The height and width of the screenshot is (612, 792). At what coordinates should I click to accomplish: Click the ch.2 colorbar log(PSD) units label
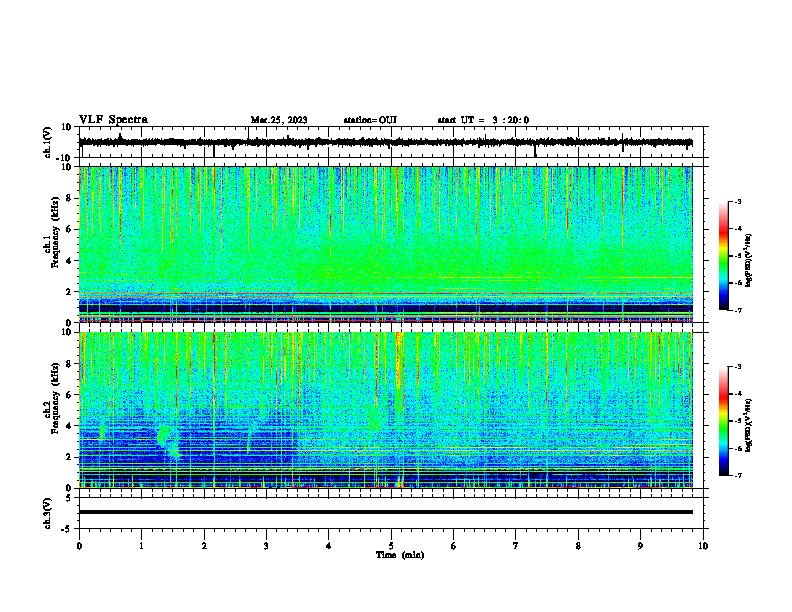[749, 425]
